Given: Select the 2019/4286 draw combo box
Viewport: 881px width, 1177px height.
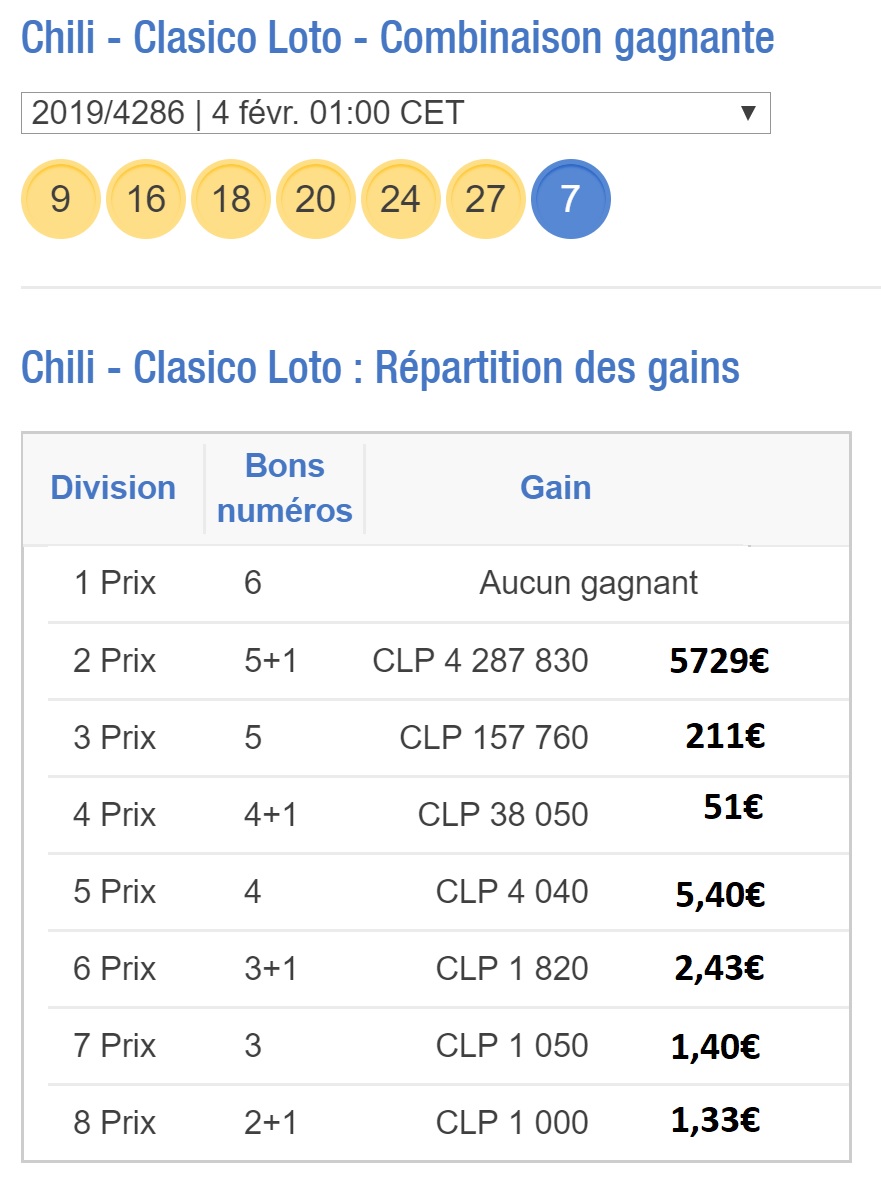Looking at the screenshot, I should (x=395, y=113).
